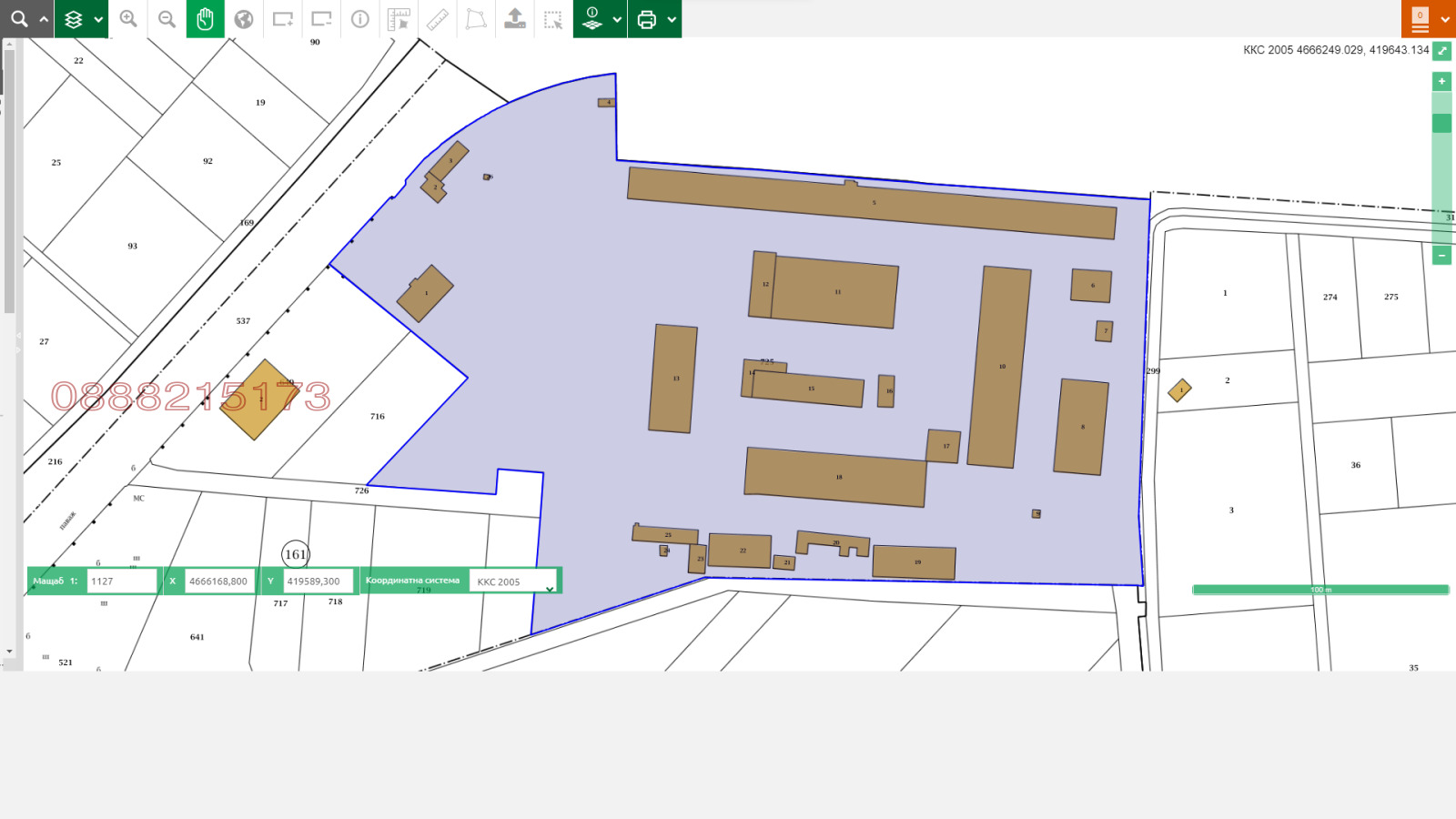Select the polygon area measure tool
1456x819 pixels.
coord(476,19)
